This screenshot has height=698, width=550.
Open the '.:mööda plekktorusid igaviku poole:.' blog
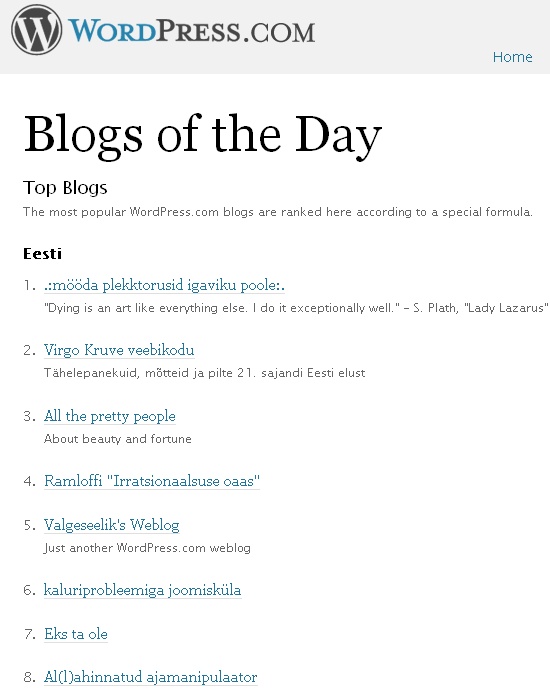pos(164,285)
